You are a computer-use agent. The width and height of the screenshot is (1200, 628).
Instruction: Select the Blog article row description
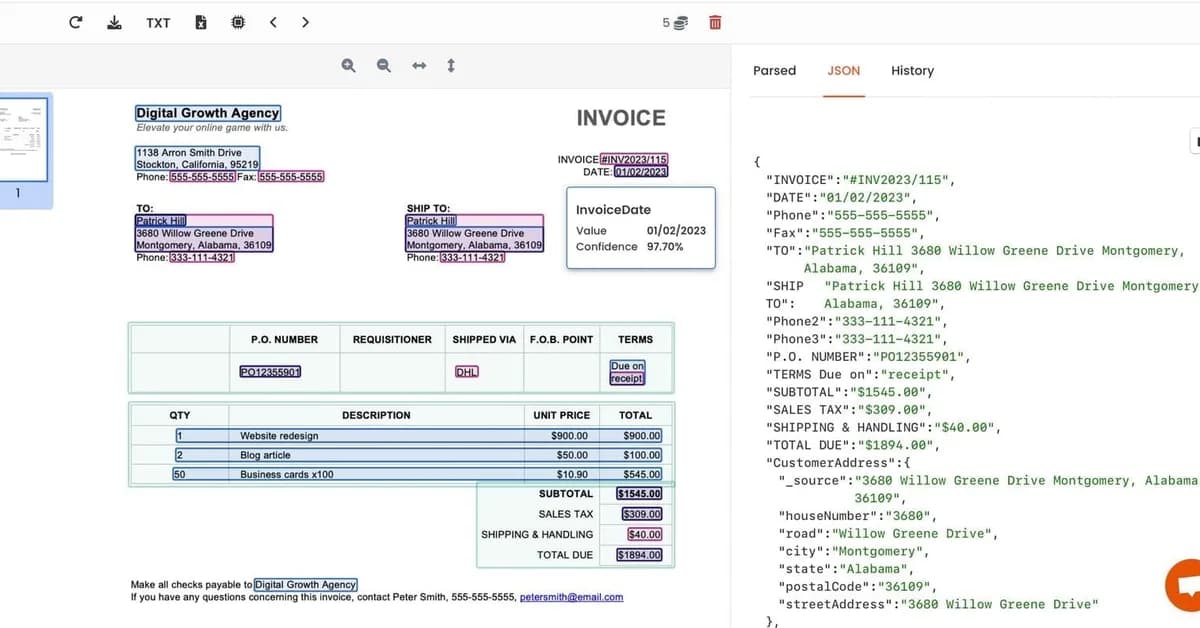(265, 455)
